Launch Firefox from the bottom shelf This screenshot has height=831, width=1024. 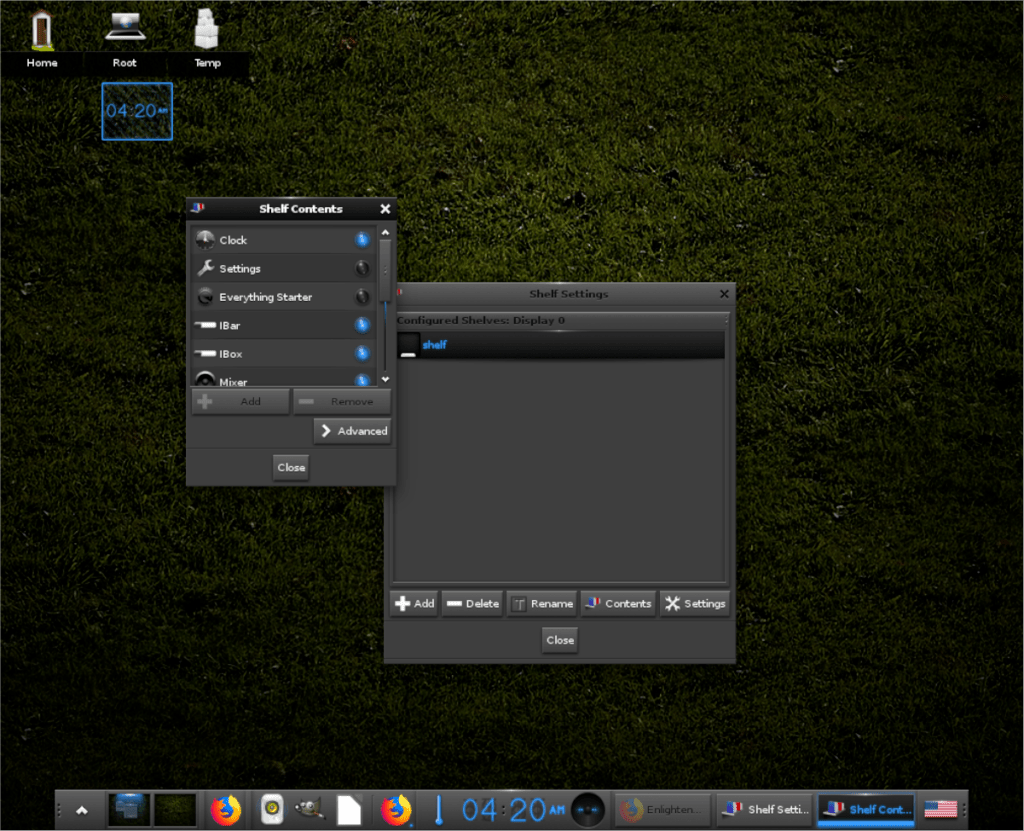(x=226, y=809)
